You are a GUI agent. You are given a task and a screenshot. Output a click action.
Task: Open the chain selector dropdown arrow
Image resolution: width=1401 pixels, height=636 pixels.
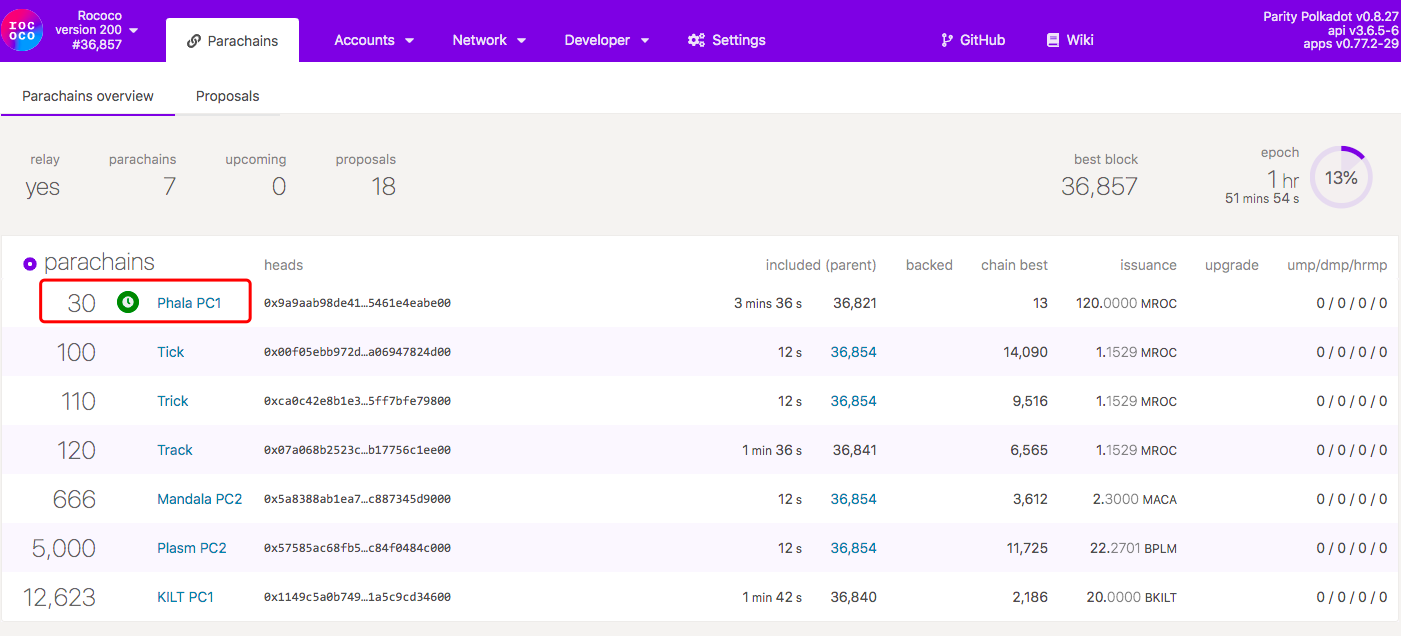point(134,30)
